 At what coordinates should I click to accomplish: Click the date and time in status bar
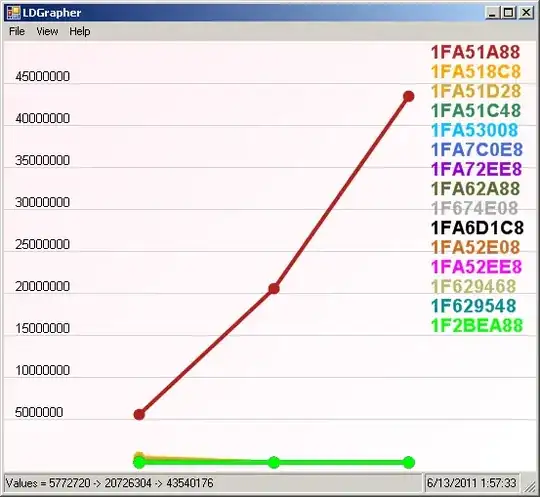click(x=472, y=483)
